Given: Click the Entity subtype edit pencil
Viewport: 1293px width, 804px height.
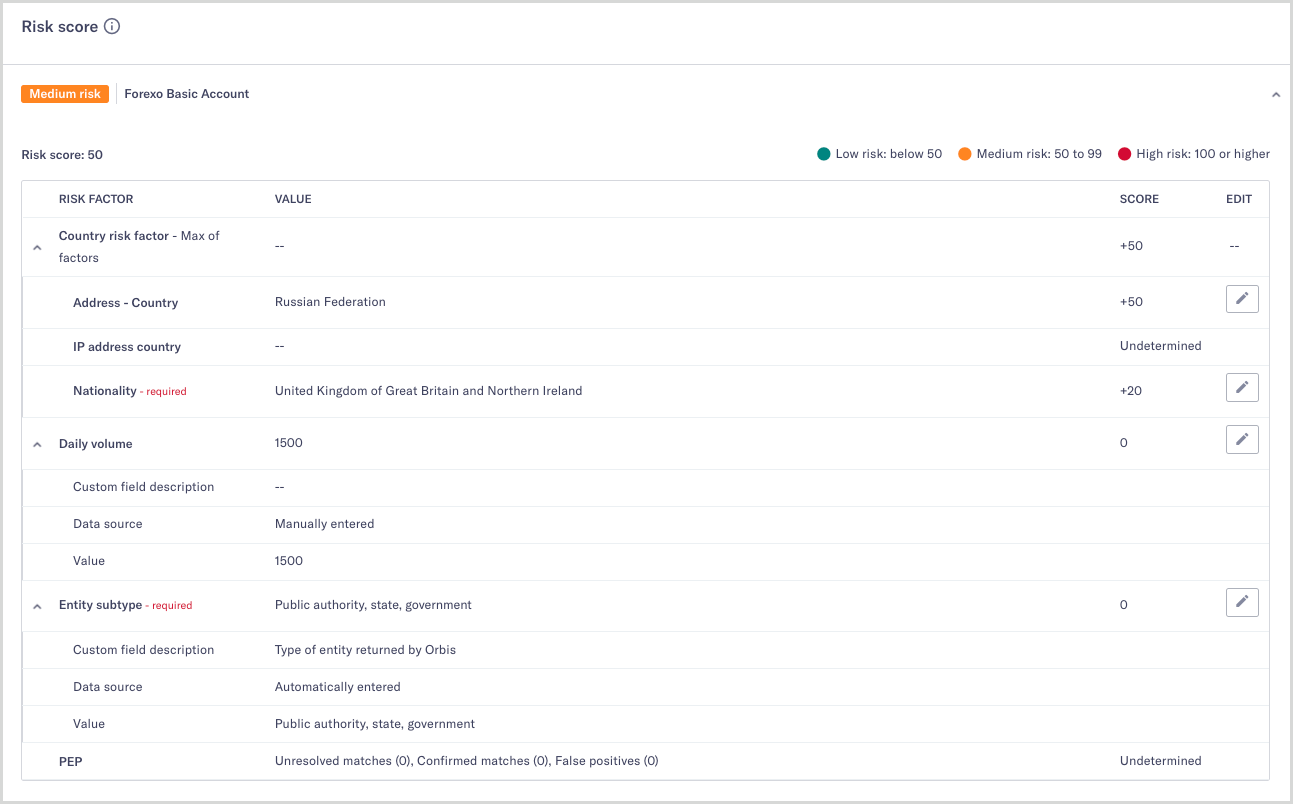Looking at the screenshot, I should point(1242,601).
